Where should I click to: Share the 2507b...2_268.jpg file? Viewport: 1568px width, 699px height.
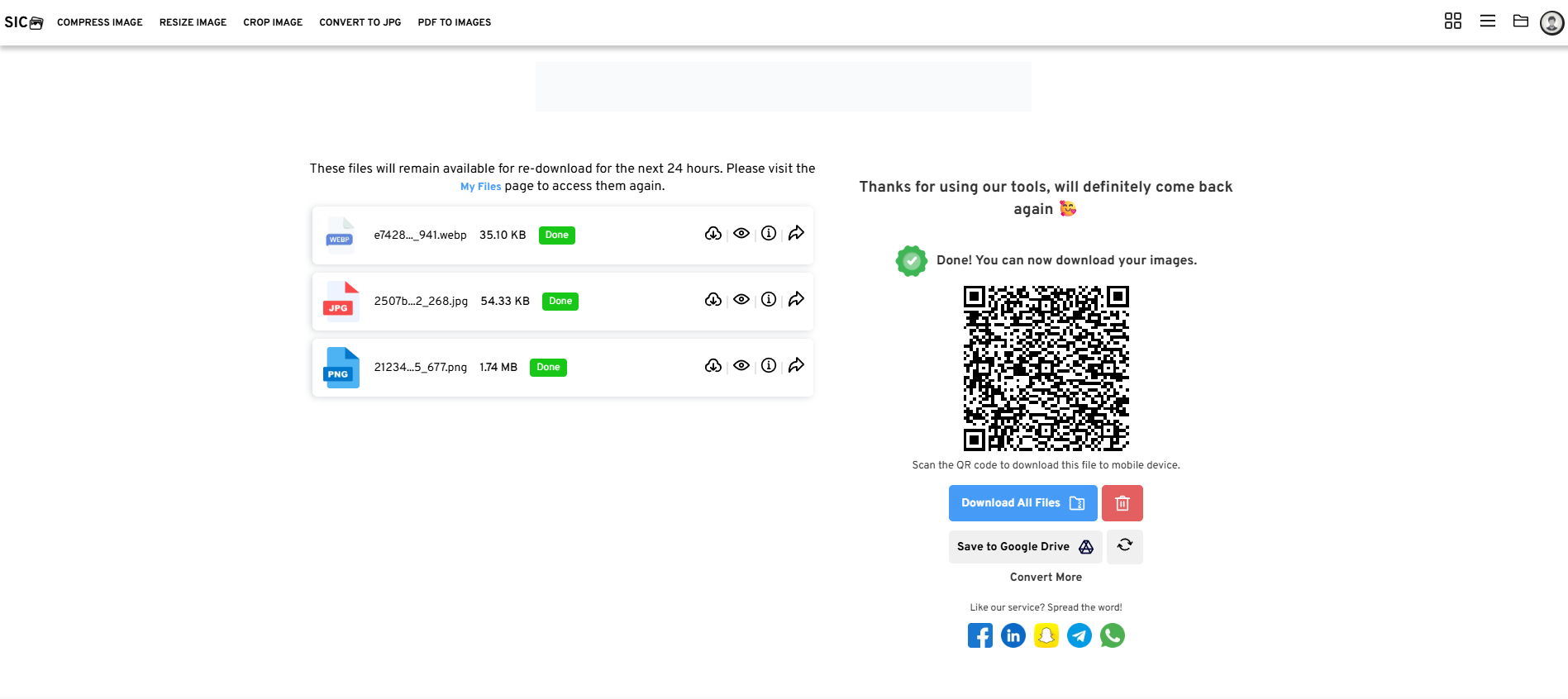(x=796, y=300)
